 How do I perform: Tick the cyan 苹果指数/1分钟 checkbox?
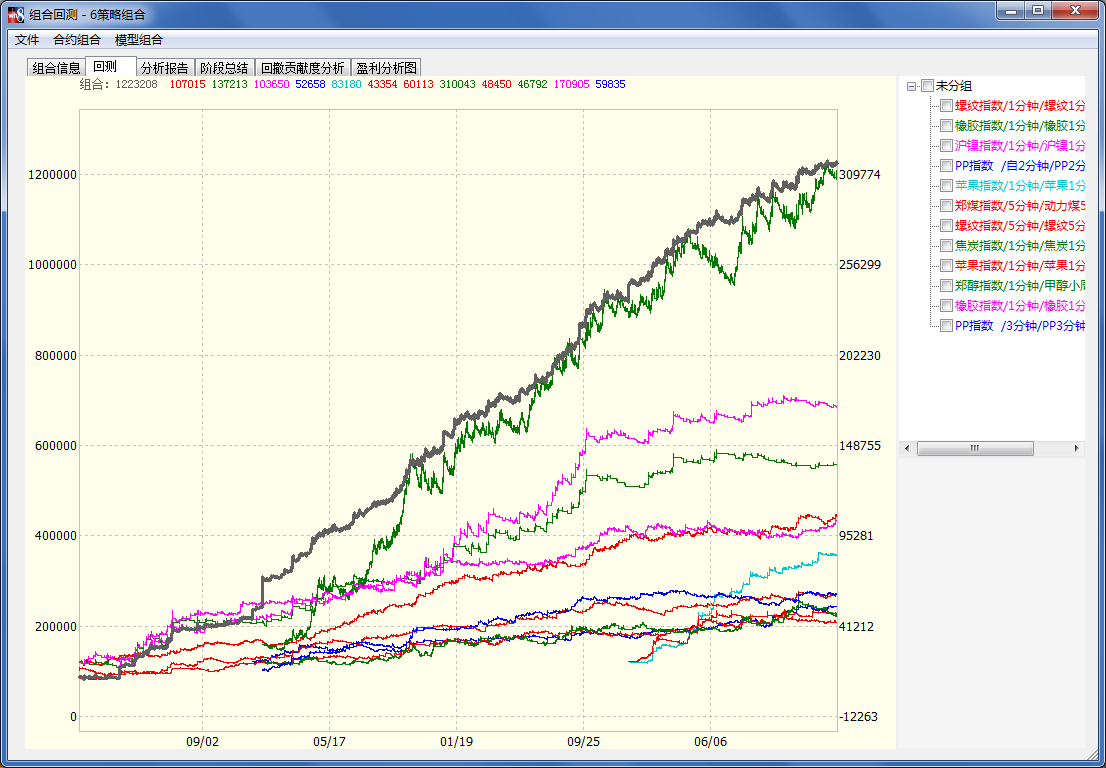pos(947,185)
